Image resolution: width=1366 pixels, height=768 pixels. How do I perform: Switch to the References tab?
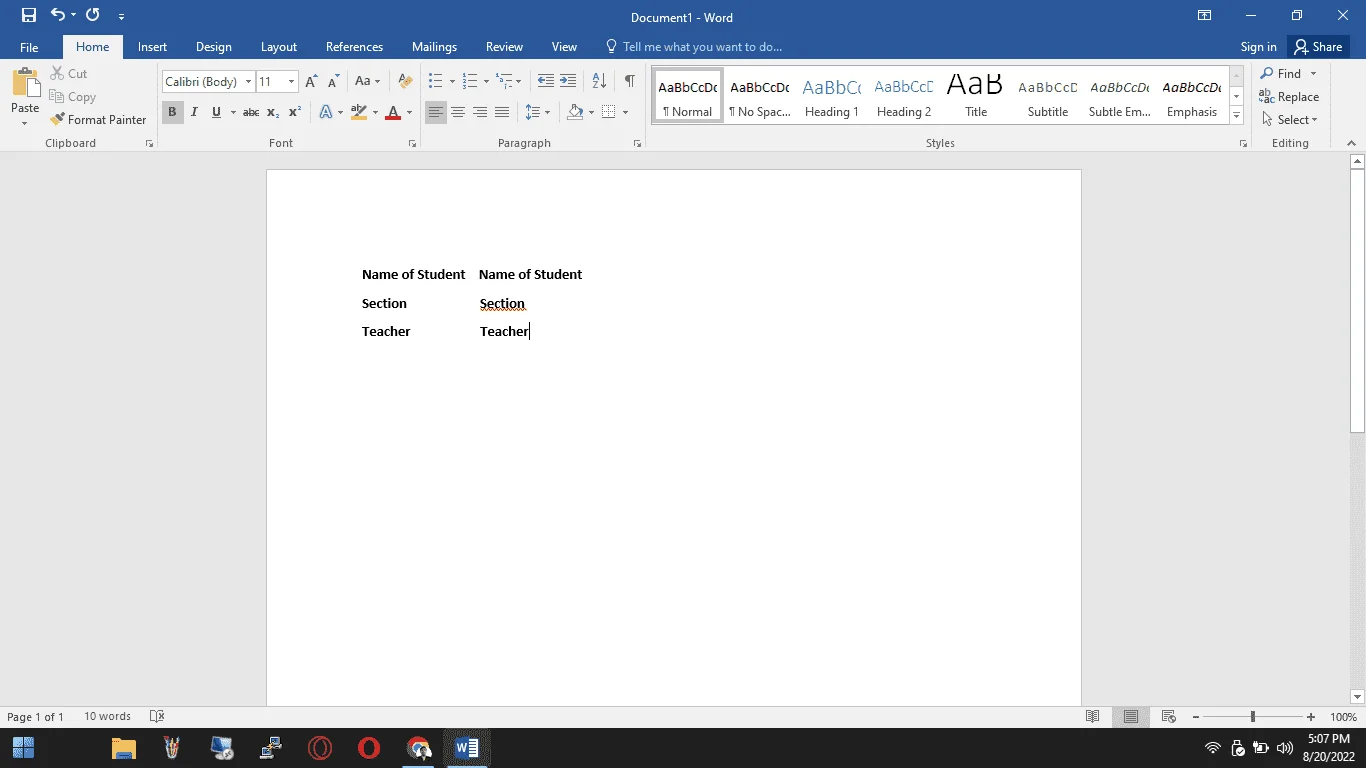coord(354,47)
